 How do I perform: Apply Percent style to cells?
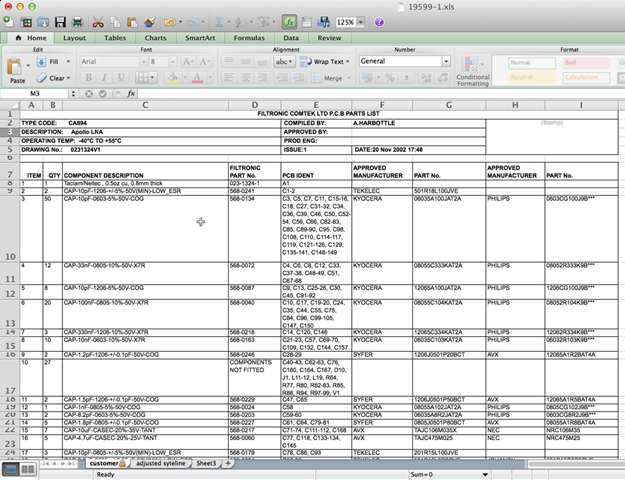tap(390, 77)
